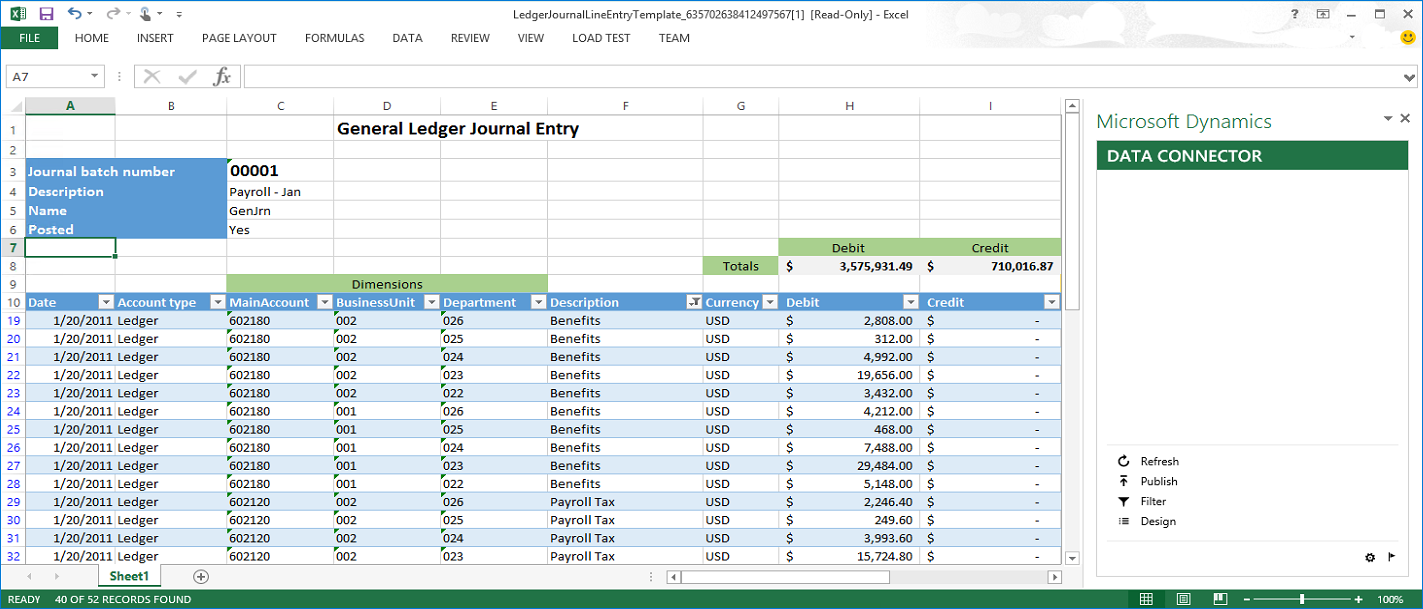Click the Help question mark button
Image resolution: width=1423 pixels, height=609 pixels.
click(x=1294, y=13)
